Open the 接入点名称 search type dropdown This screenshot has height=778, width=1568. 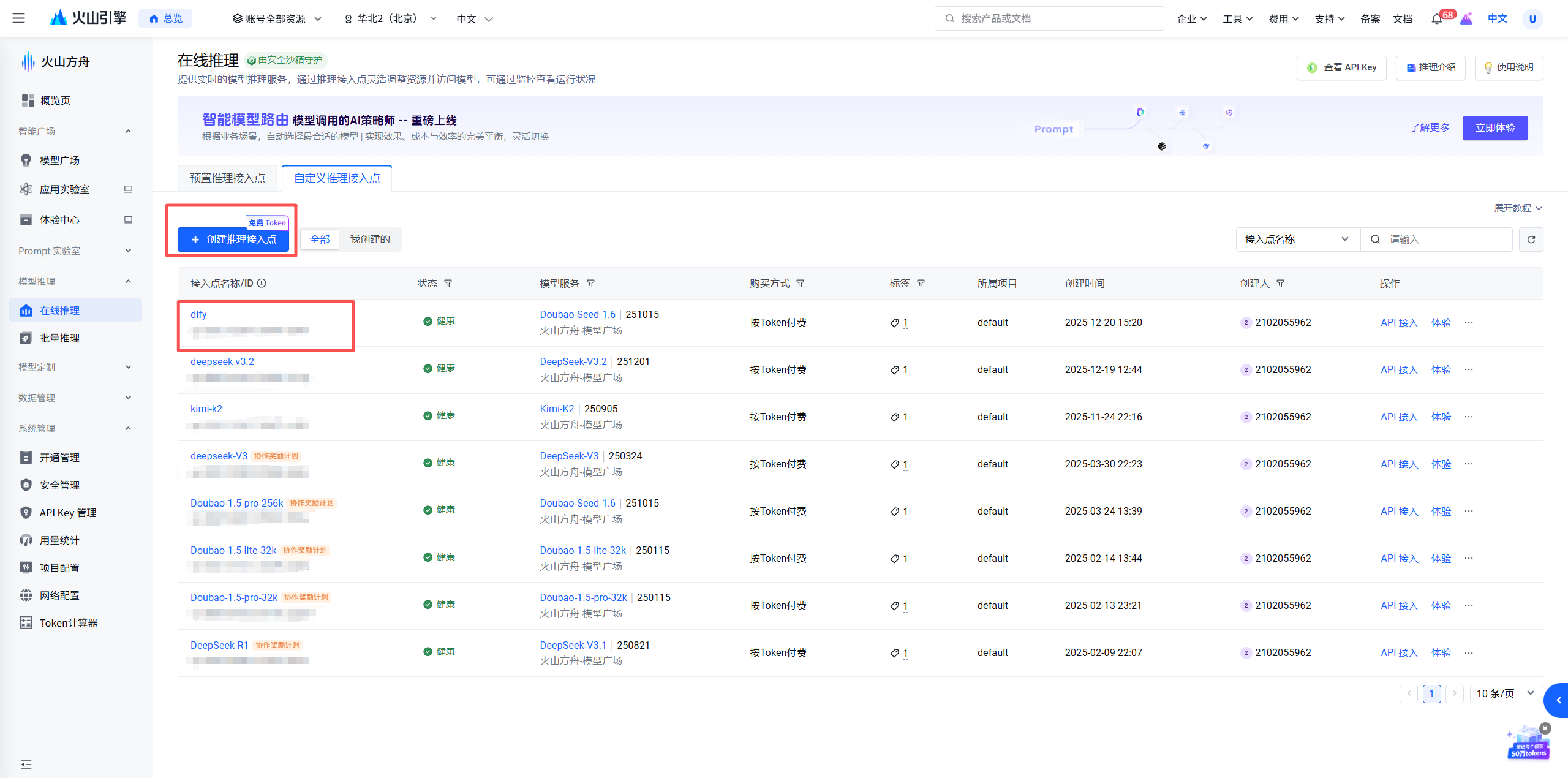[x=1297, y=240]
